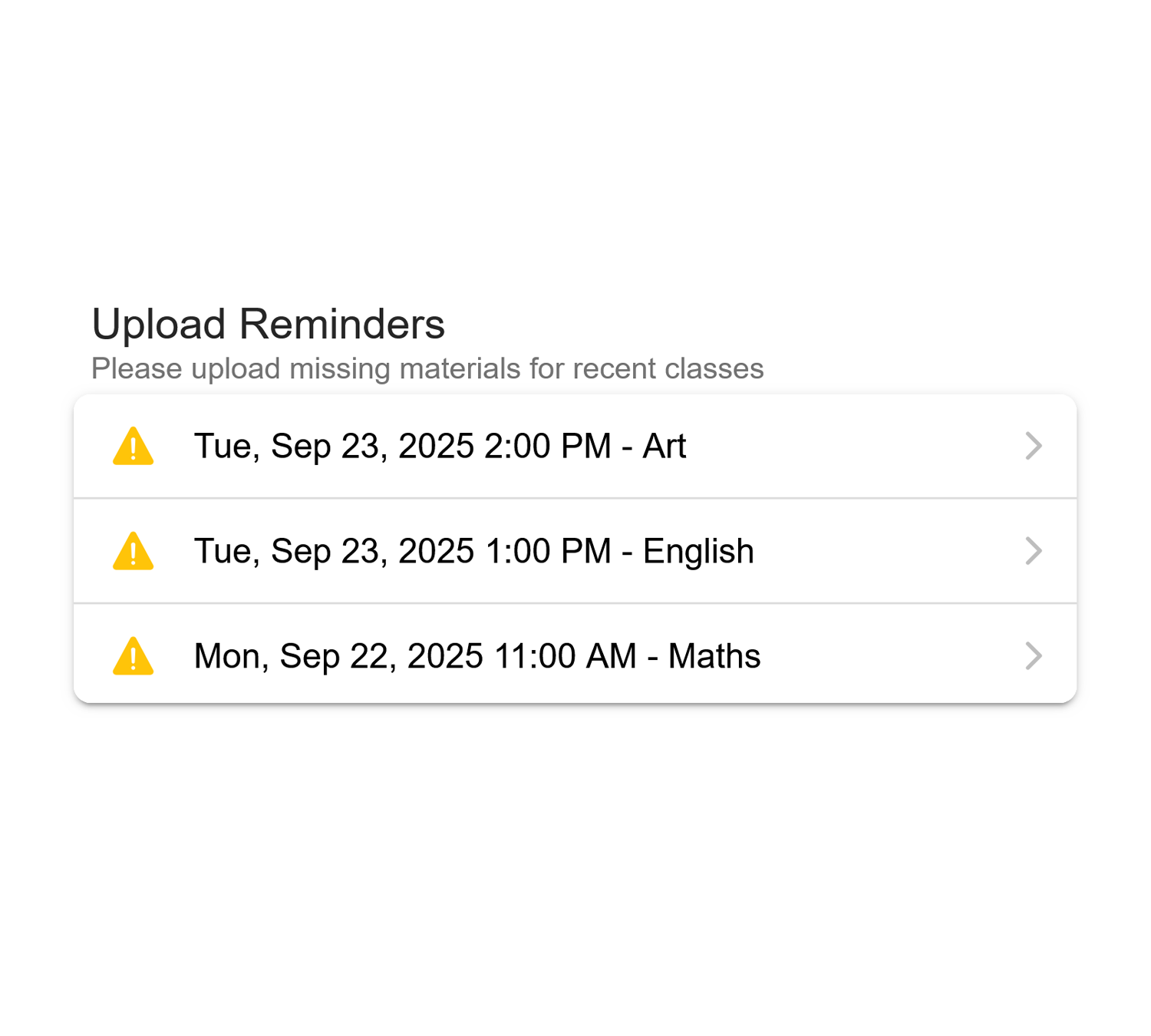Screen dimensions: 1151x1036
Task: Click the warning icon beside the English reminder
Action: pyautogui.click(x=134, y=550)
